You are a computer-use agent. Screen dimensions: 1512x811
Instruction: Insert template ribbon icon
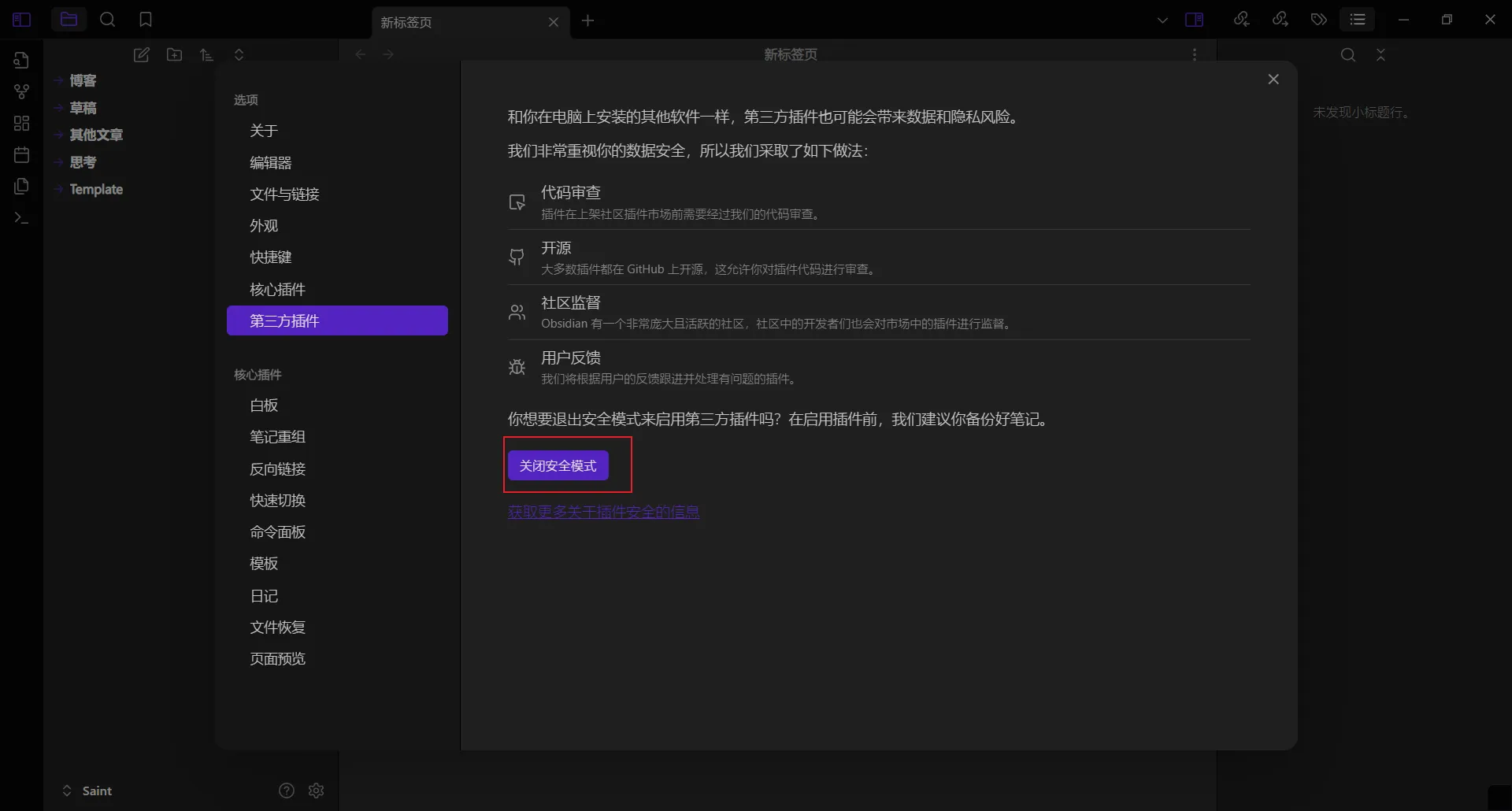point(22,186)
